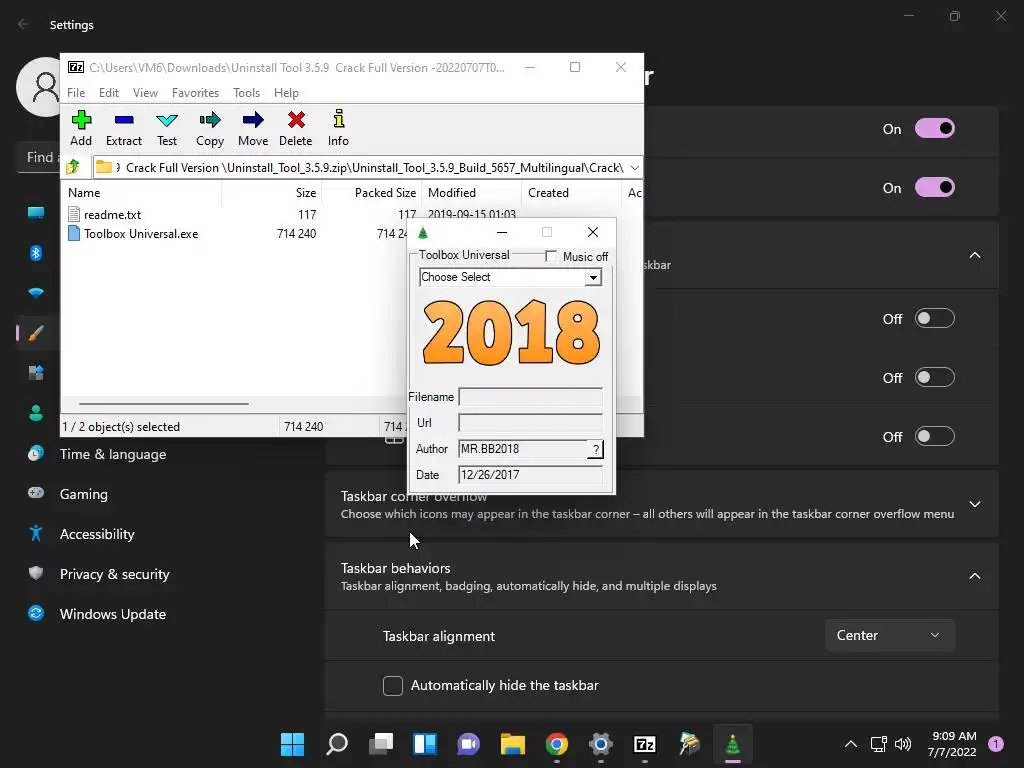Open the volume control in system tray
1024x768 pixels.
point(903,744)
